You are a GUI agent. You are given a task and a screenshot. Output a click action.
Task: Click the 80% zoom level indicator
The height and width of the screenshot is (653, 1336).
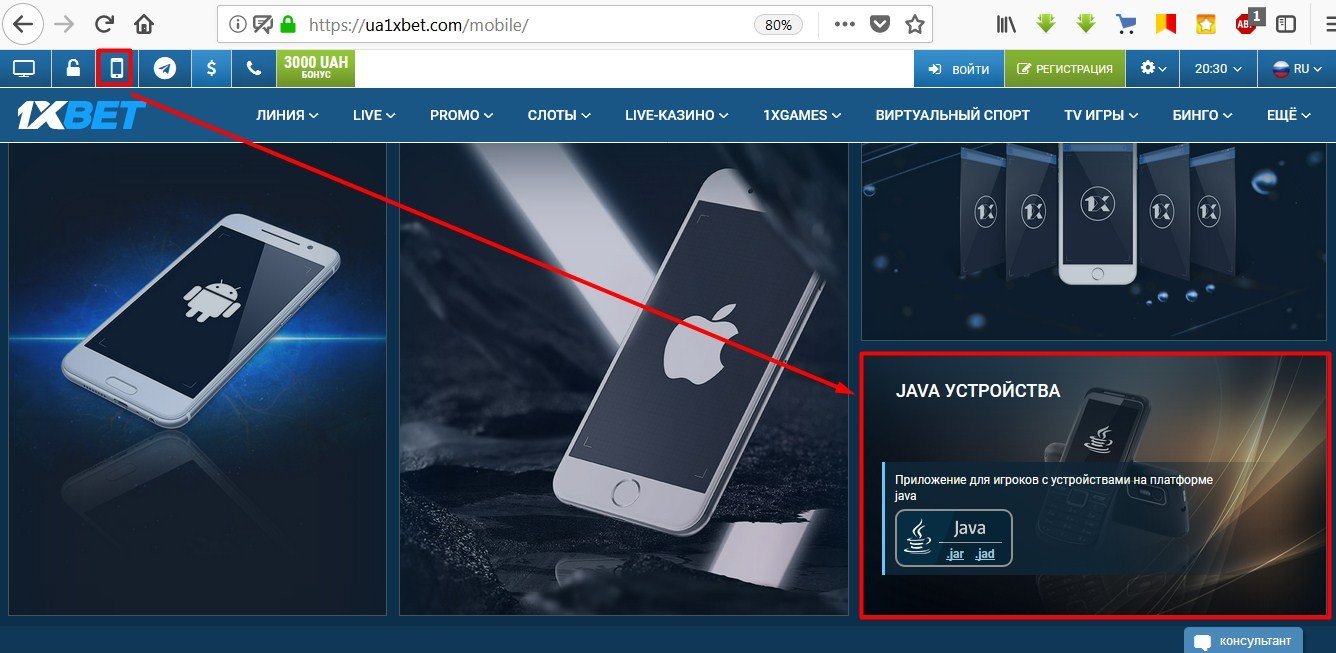(778, 24)
